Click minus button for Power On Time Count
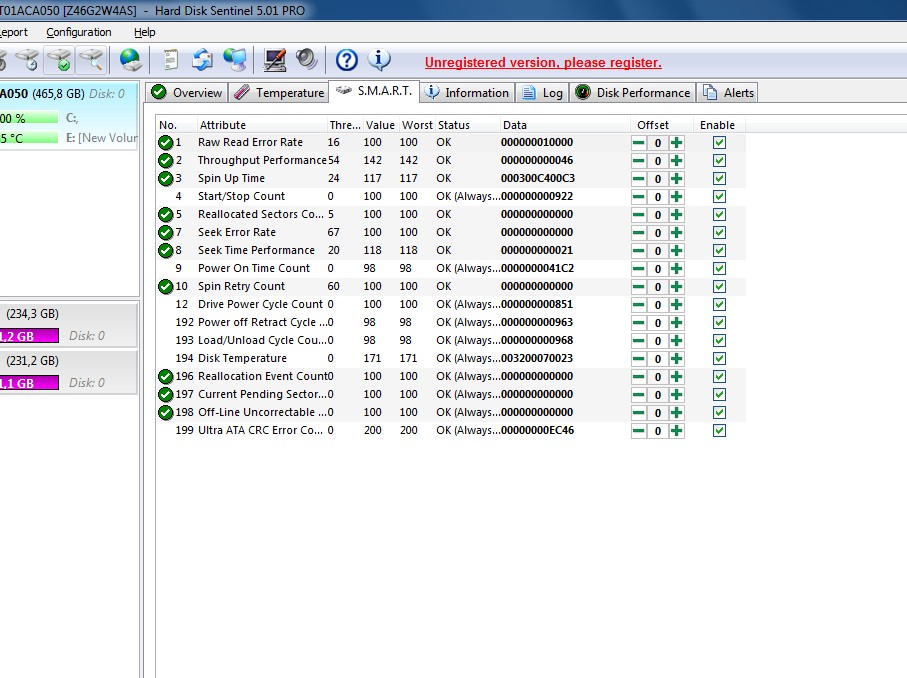This screenshot has width=907, height=678. (x=639, y=268)
